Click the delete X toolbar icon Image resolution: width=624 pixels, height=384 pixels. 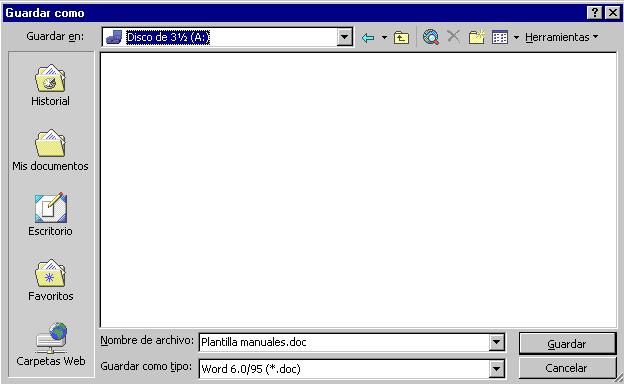tap(453, 37)
